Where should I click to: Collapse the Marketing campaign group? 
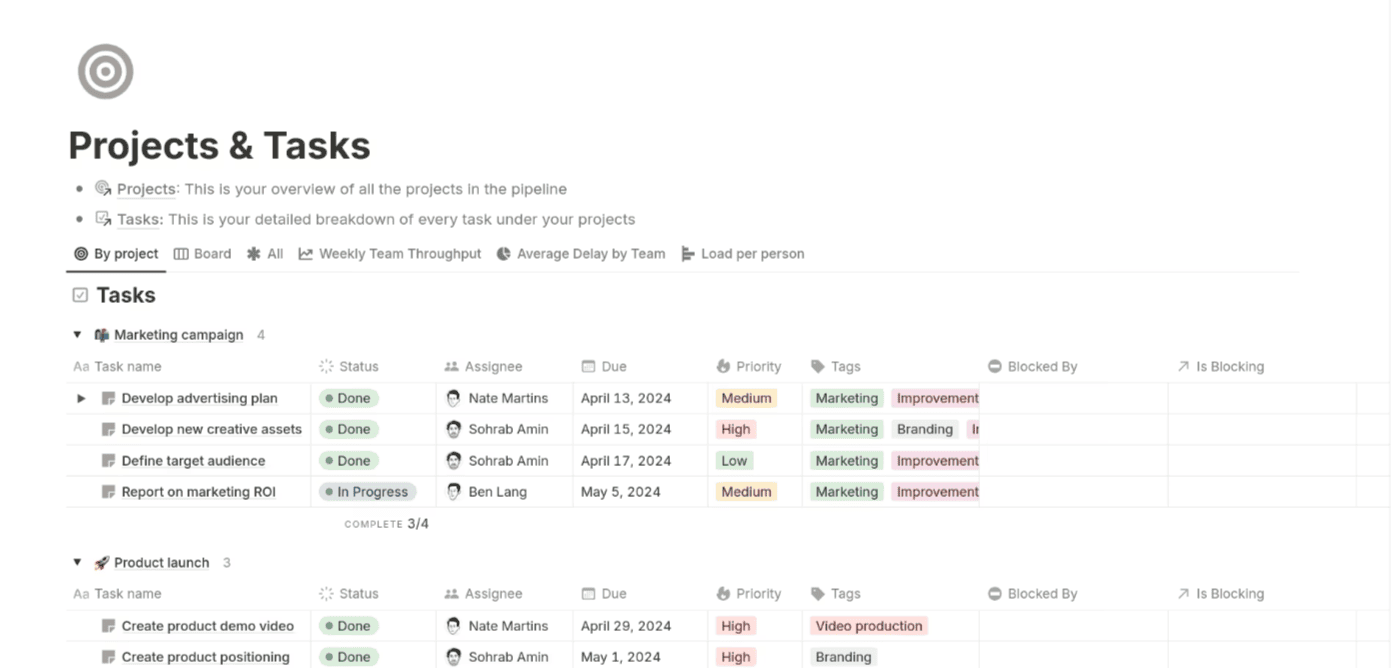[x=77, y=335]
